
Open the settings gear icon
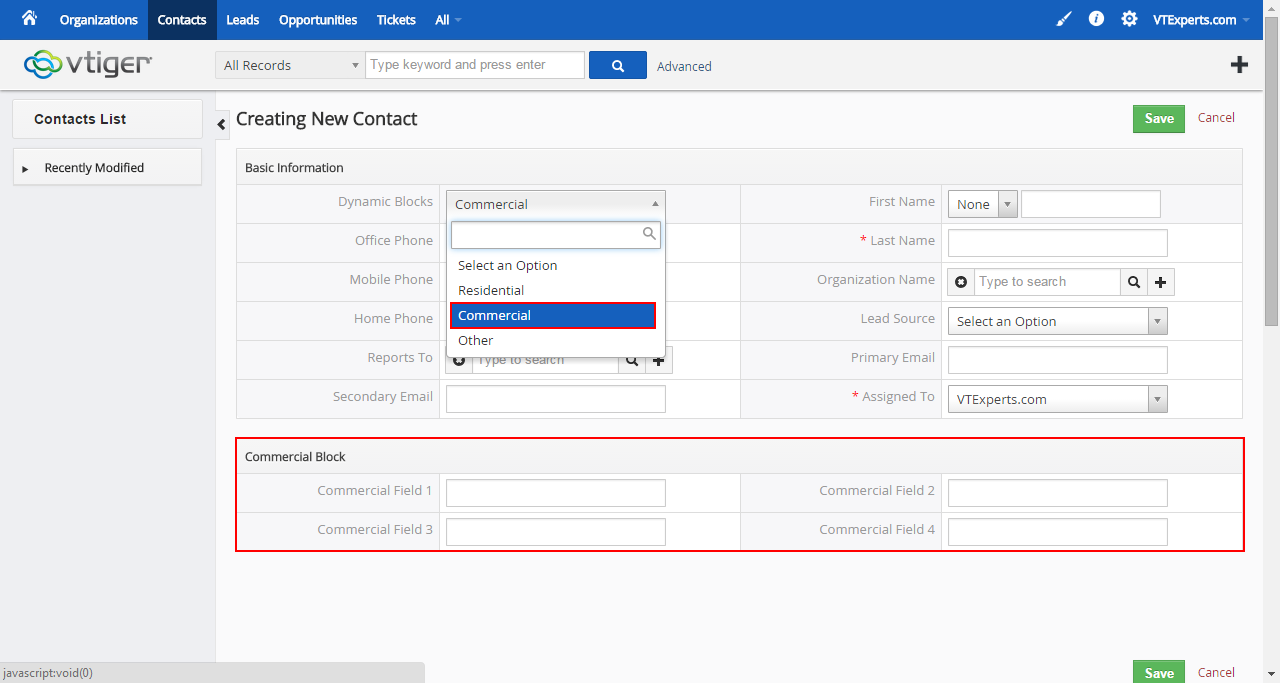point(1129,19)
